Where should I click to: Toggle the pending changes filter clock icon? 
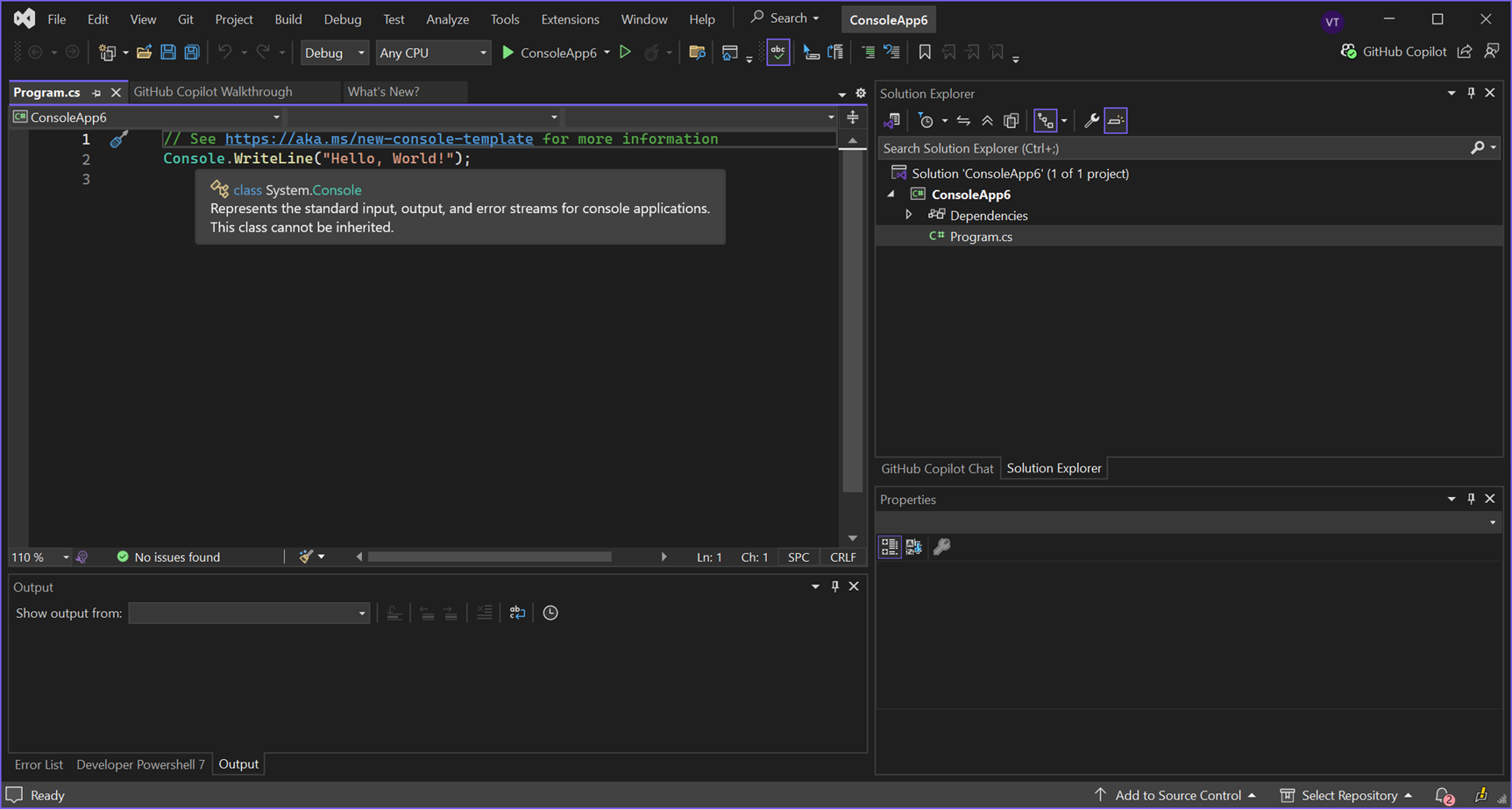[927, 120]
